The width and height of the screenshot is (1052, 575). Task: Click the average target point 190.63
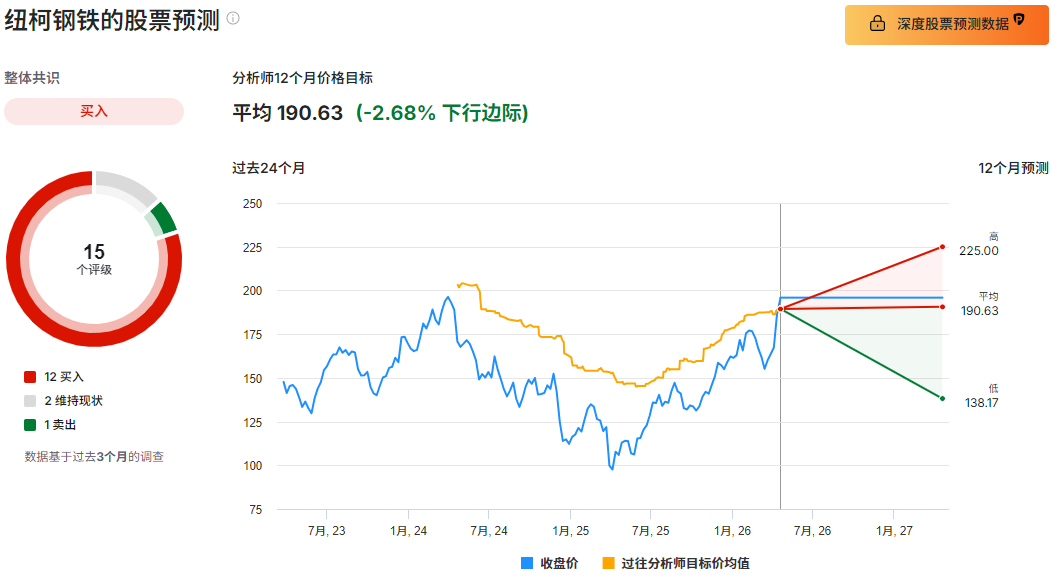[x=942, y=307]
